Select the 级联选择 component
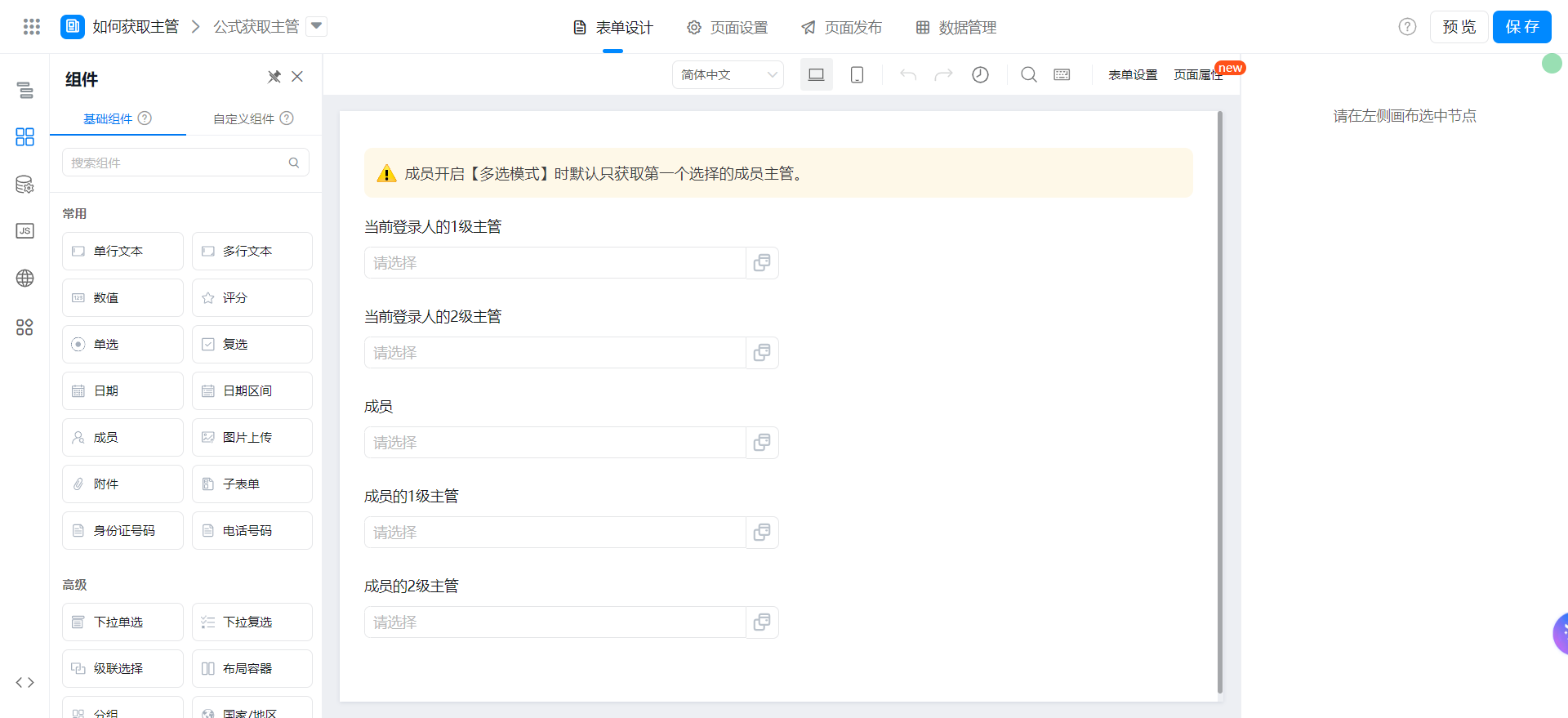 (x=122, y=669)
